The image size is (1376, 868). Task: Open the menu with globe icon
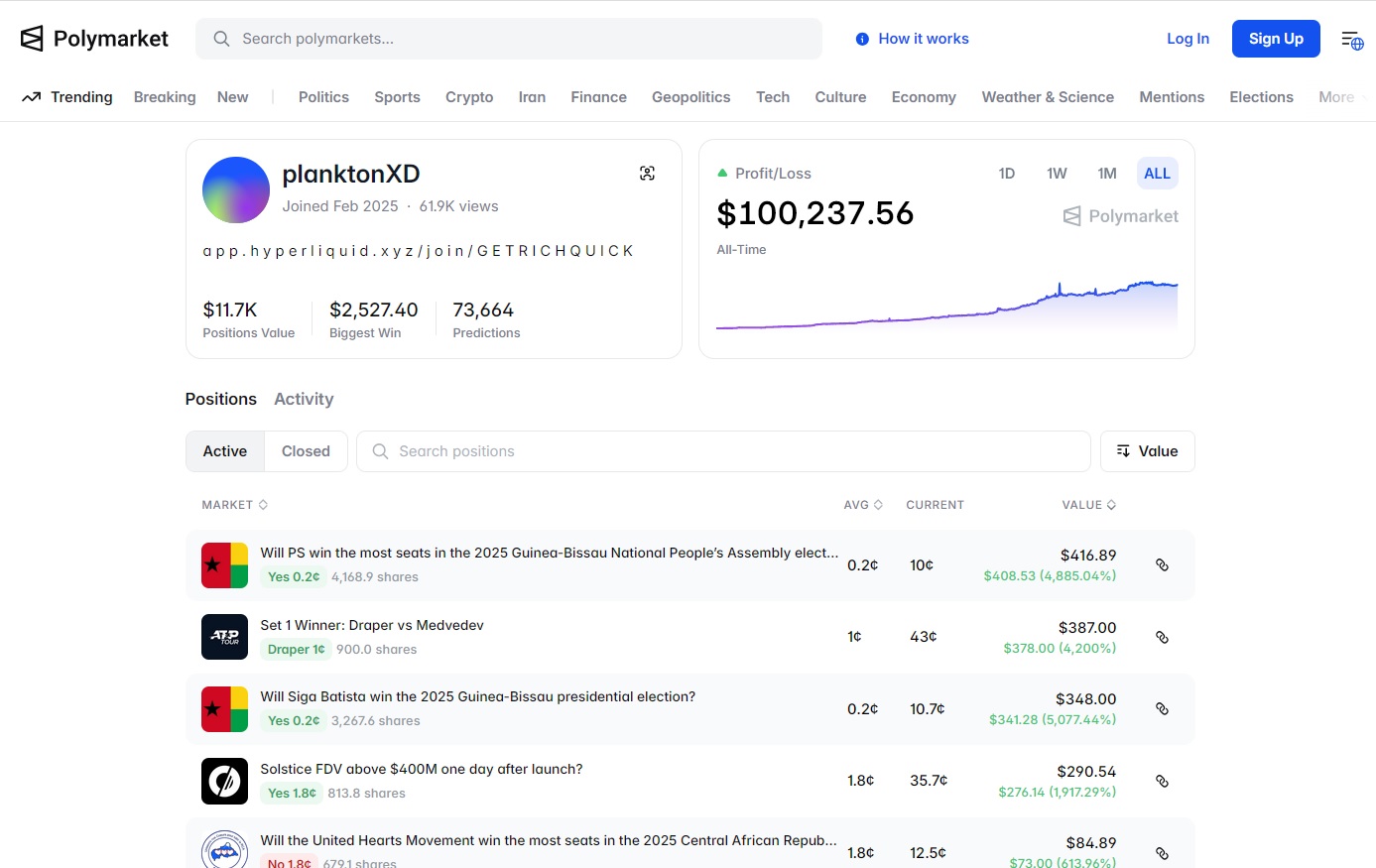pyautogui.click(x=1352, y=40)
